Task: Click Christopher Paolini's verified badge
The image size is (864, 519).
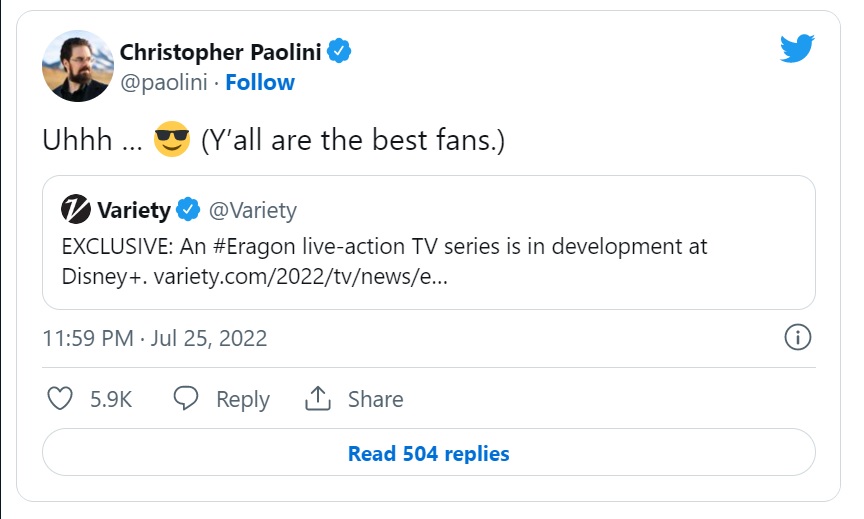Action: (339, 51)
